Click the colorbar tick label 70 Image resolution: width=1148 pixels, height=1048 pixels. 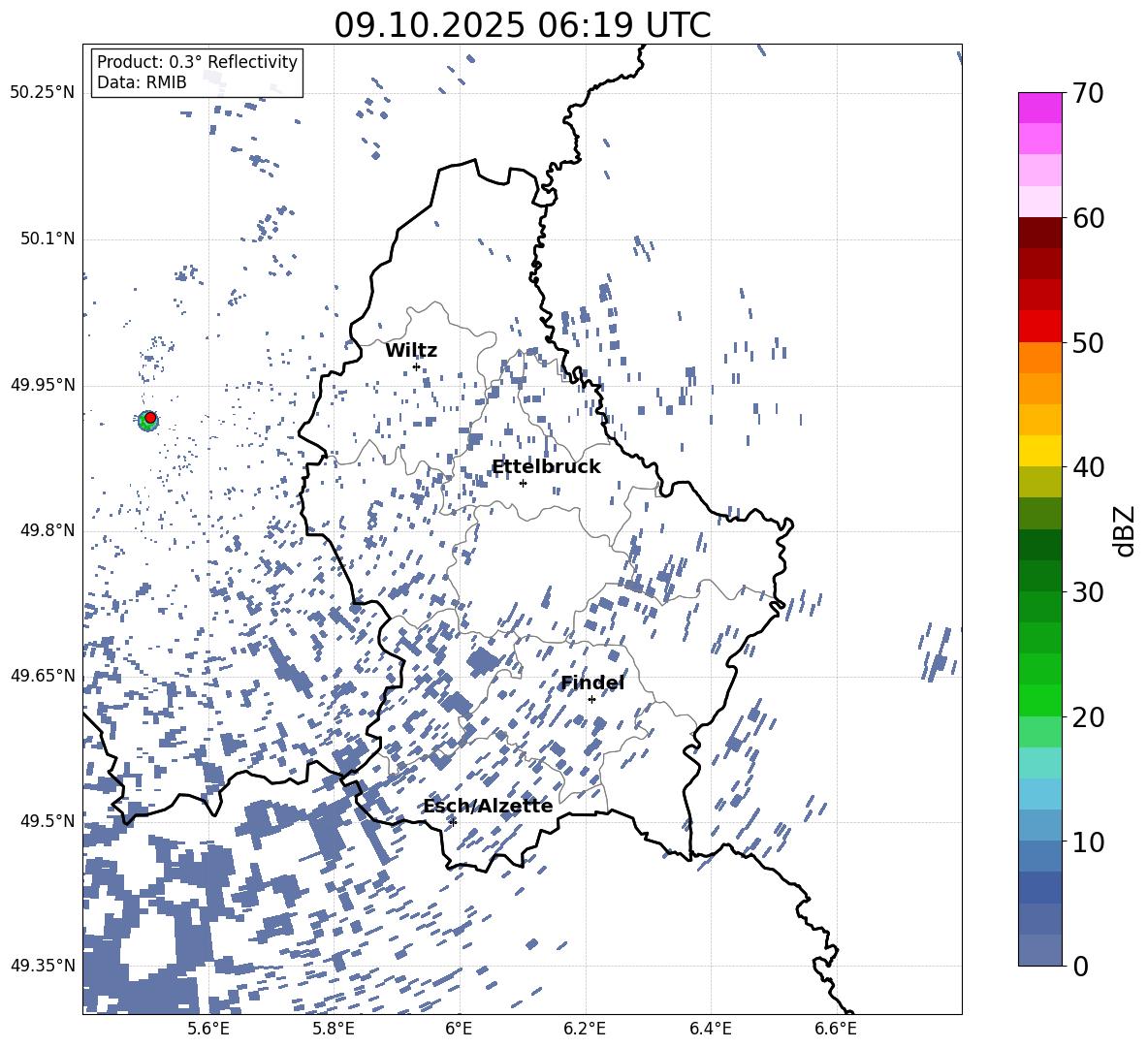[x=1088, y=94]
